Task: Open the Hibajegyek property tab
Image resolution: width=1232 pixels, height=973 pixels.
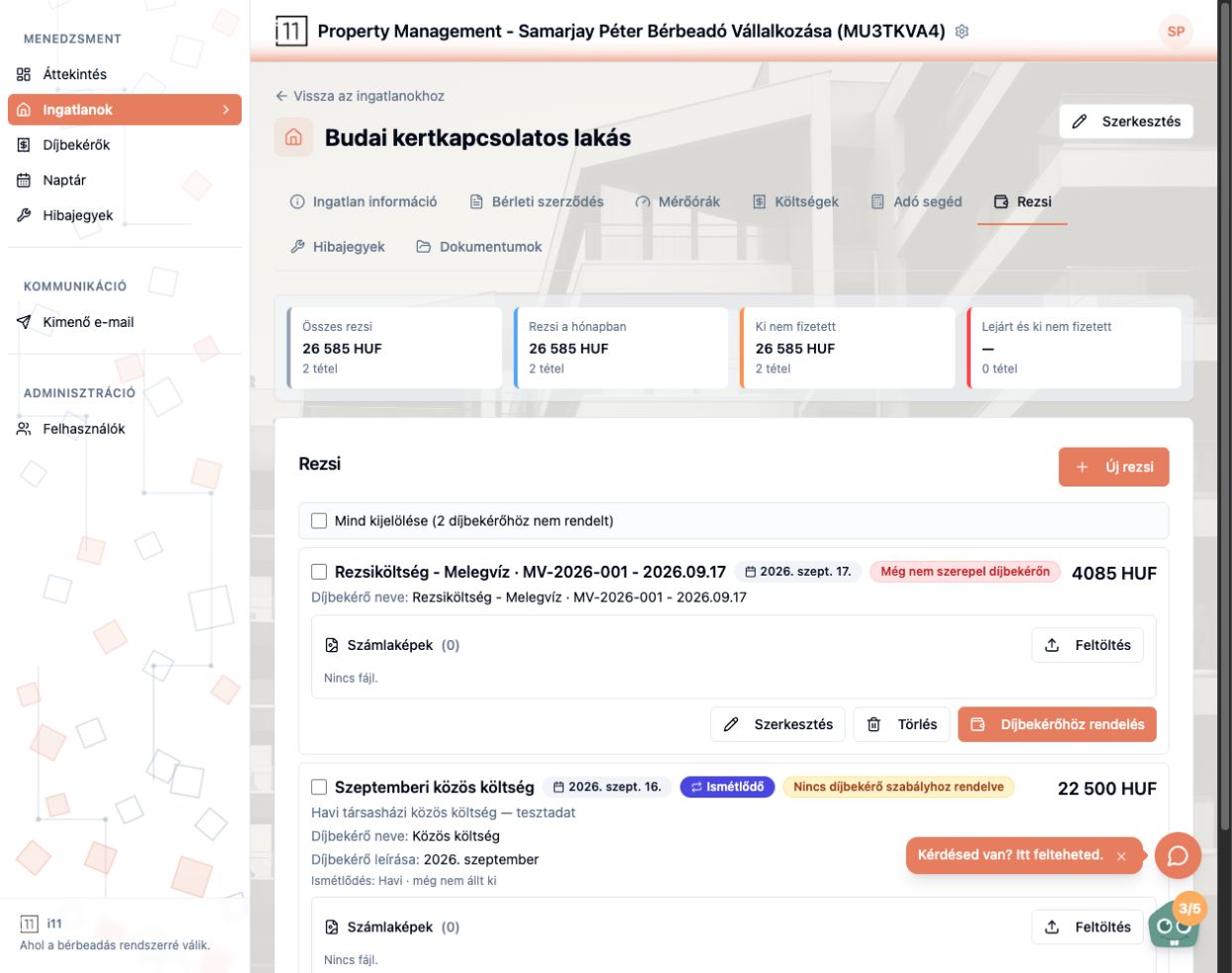Action: [338, 247]
